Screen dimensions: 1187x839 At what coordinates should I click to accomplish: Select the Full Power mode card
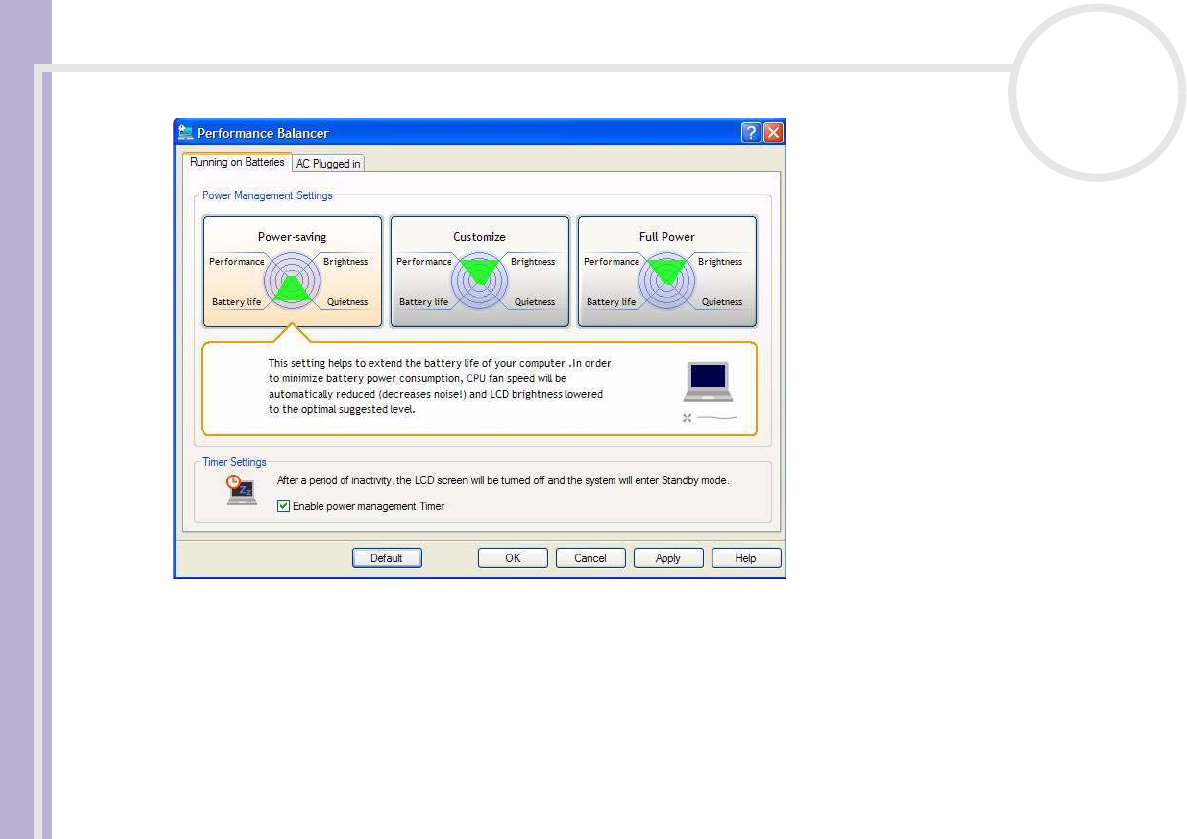[x=667, y=271]
